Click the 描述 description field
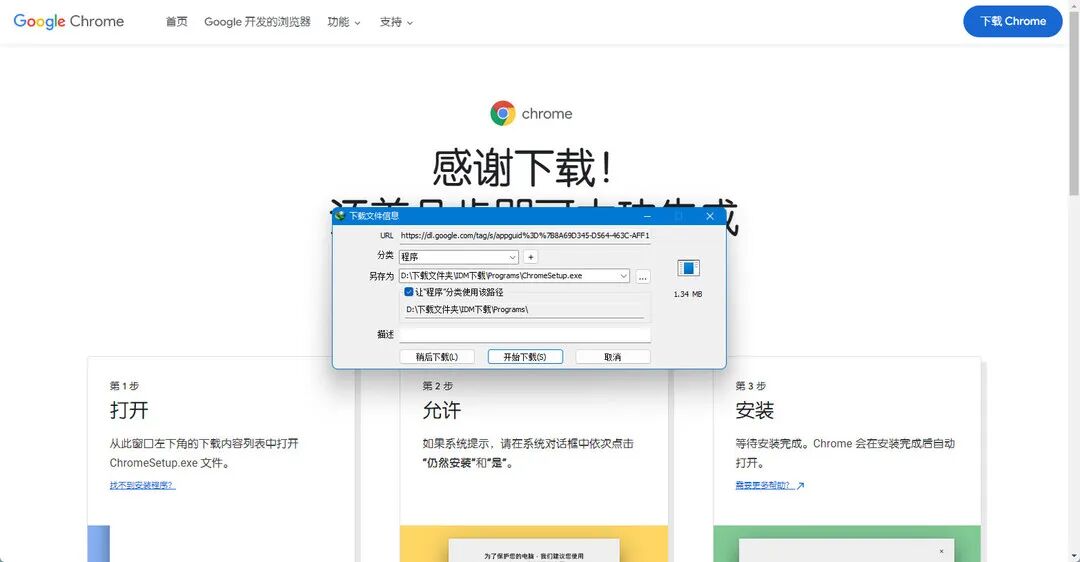 tap(524, 335)
